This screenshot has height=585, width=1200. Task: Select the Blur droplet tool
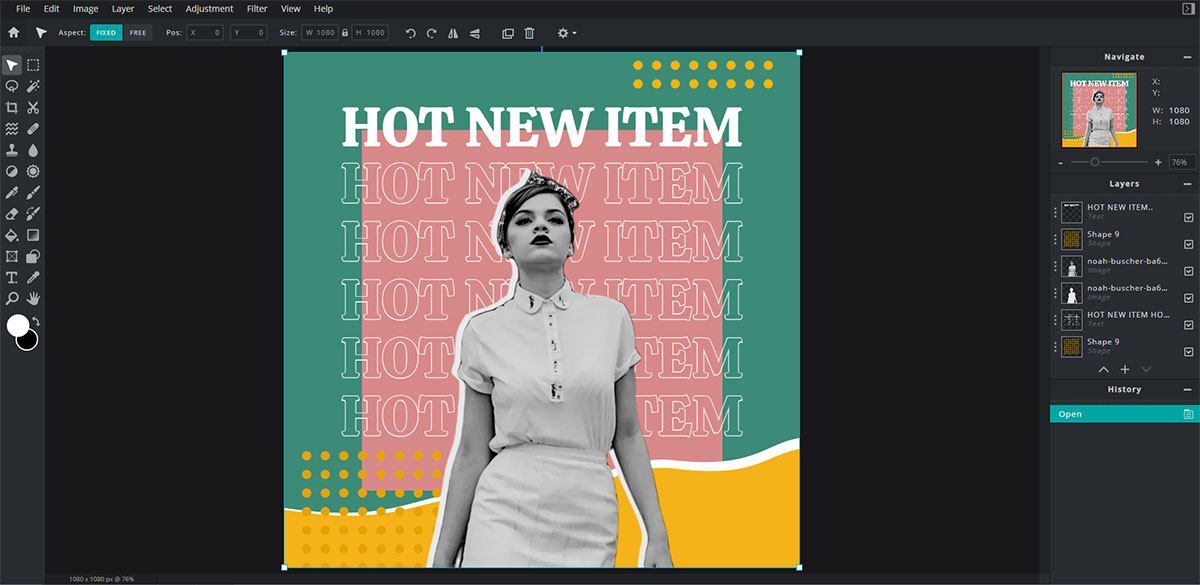point(33,150)
